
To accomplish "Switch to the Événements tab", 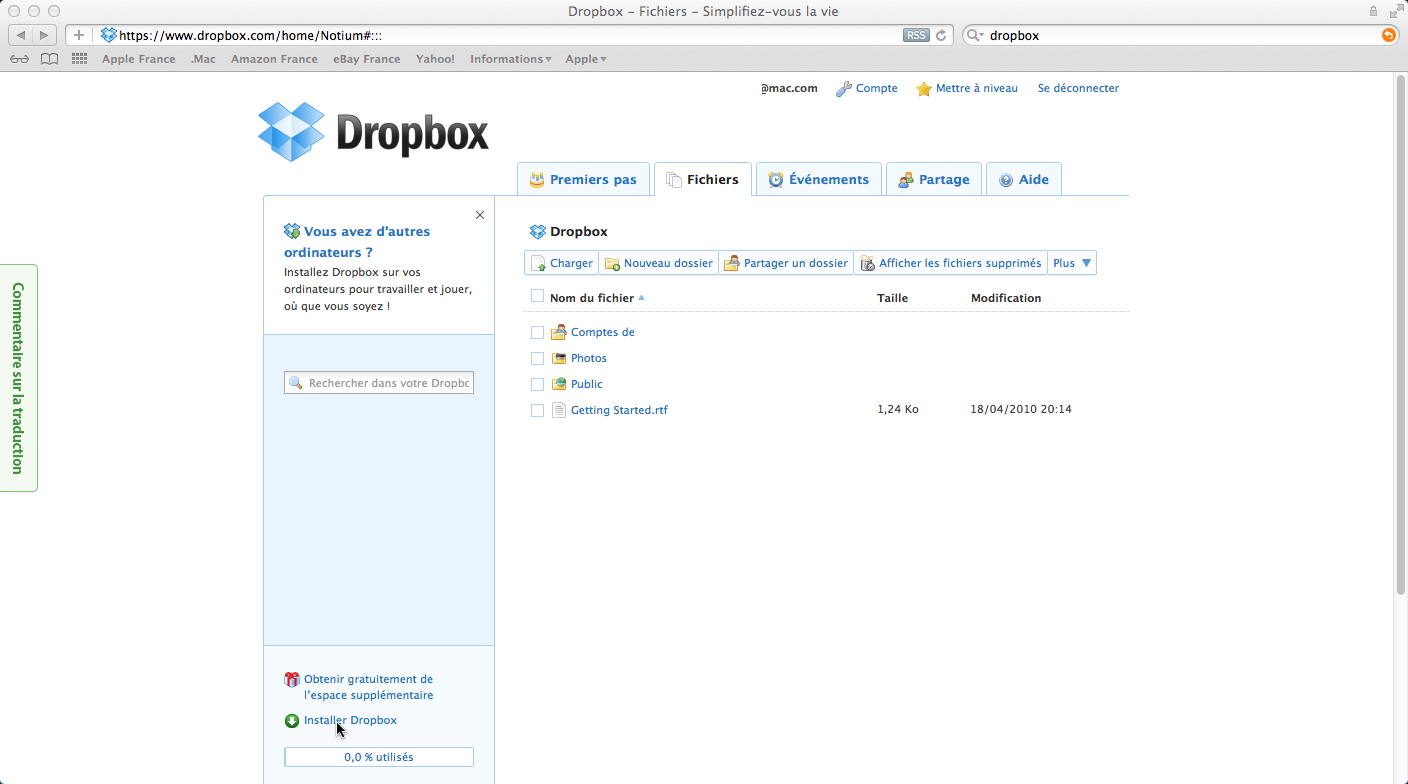I will pos(818,179).
